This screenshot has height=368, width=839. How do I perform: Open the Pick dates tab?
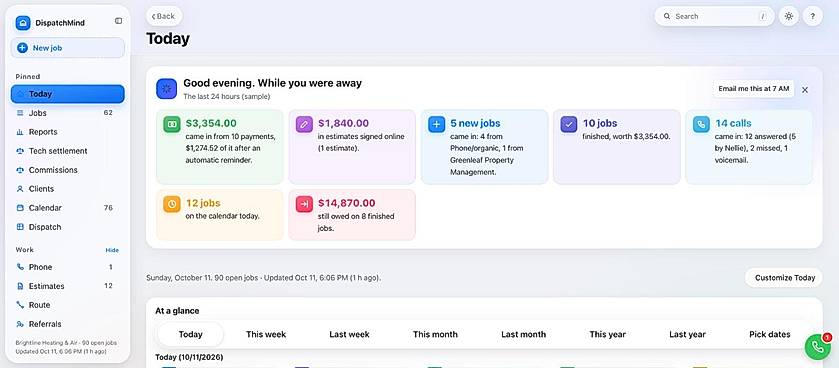(769, 334)
